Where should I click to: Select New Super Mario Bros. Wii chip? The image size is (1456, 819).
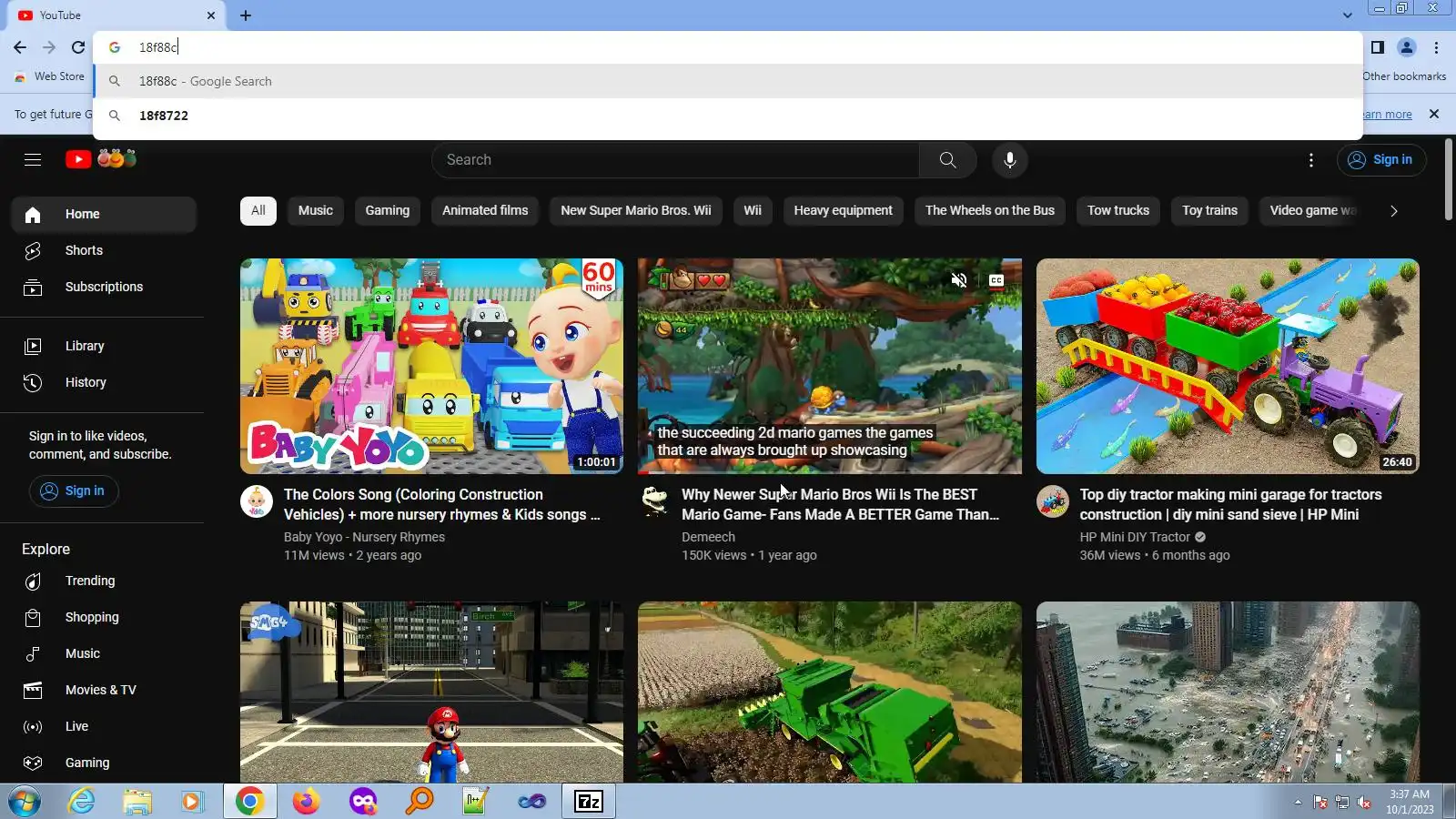coord(636,210)
